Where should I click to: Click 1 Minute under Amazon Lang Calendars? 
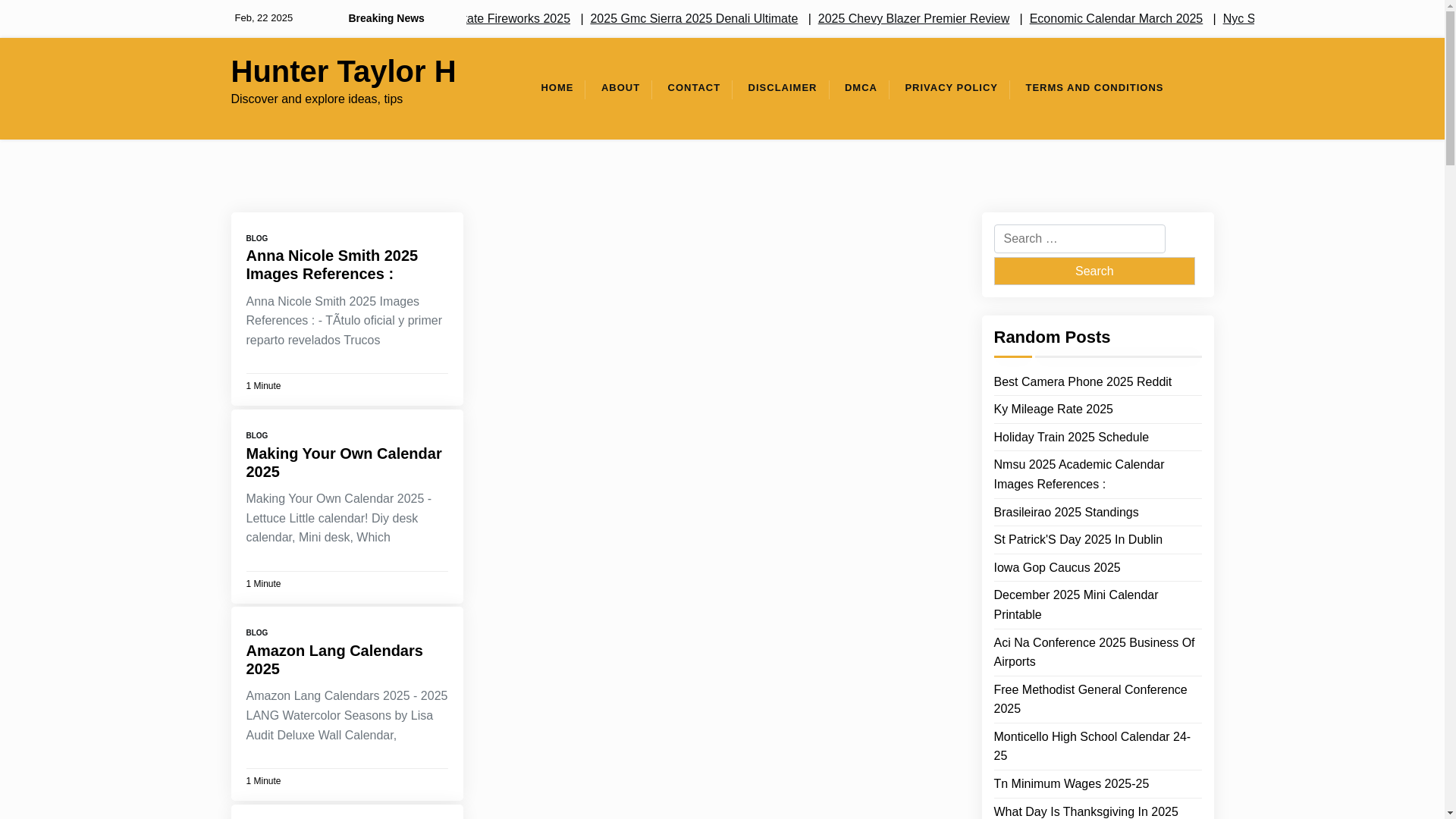coord(263,781)
